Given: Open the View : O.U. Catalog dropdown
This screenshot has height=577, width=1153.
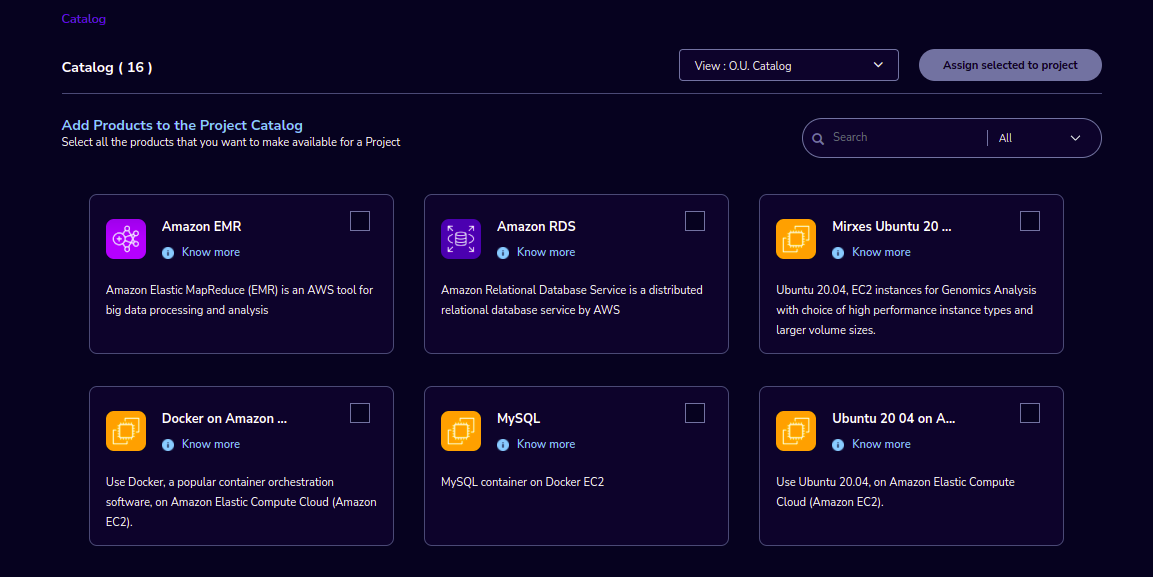Looking at the screenshot, I should (x=789, y=65).
